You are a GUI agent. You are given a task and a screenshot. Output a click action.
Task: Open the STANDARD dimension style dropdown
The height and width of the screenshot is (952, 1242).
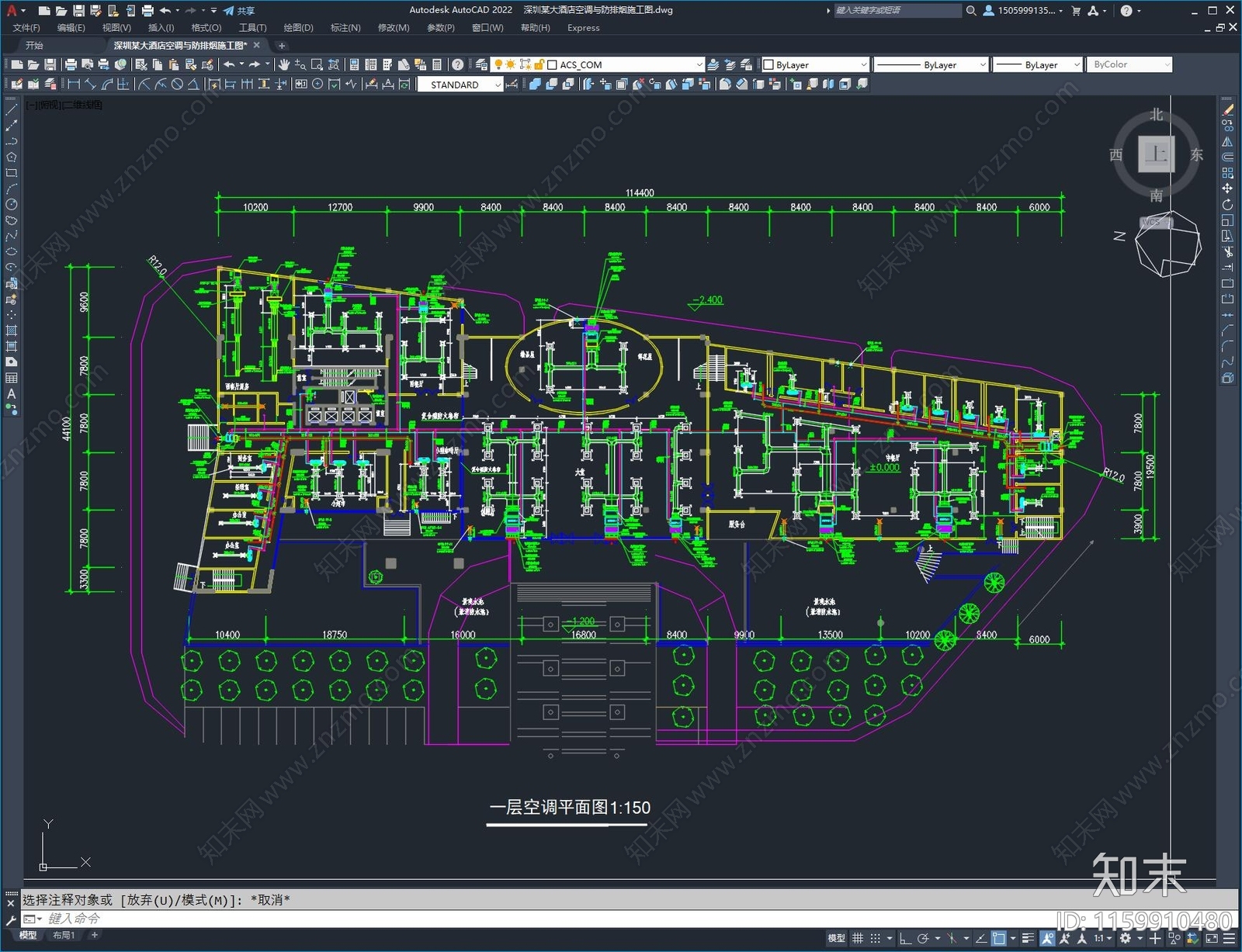pyautogui.click(x=460, y=85)
